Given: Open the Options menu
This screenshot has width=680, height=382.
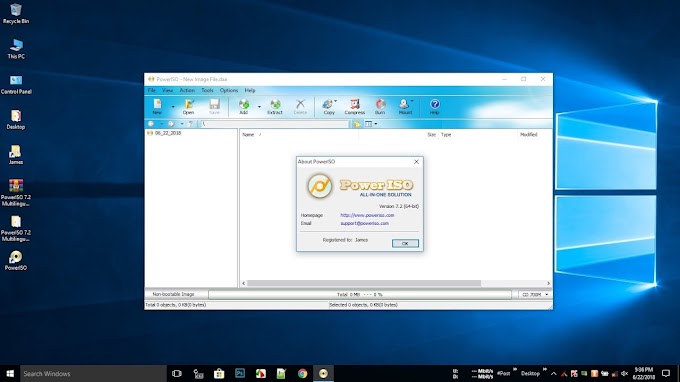Looking at the screenshot, I should tap(229, 91).
